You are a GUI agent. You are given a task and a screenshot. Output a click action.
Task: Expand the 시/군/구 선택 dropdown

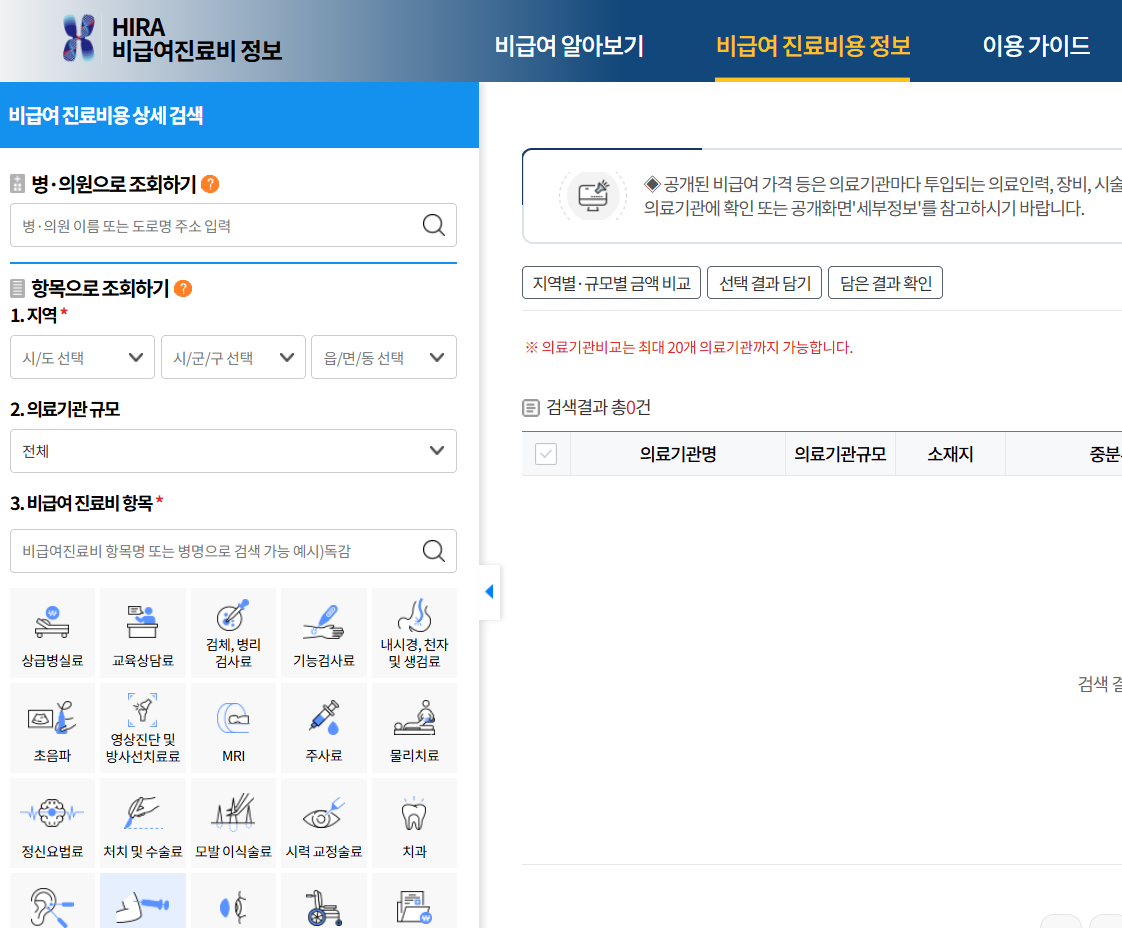point(233,357)
